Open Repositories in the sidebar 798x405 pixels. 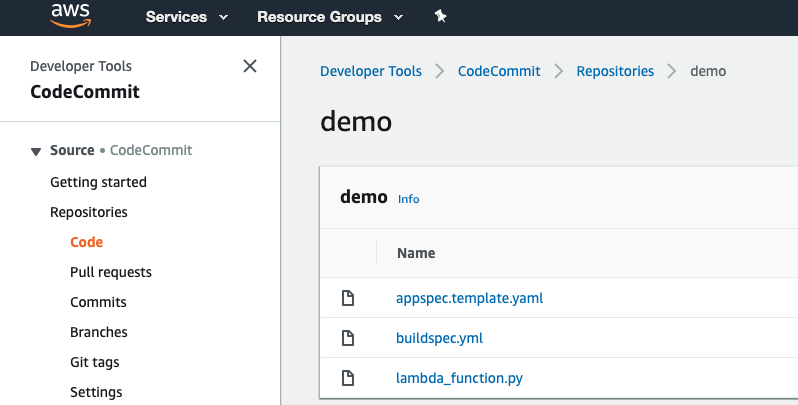pyautogui.click(x=89, y=212)
